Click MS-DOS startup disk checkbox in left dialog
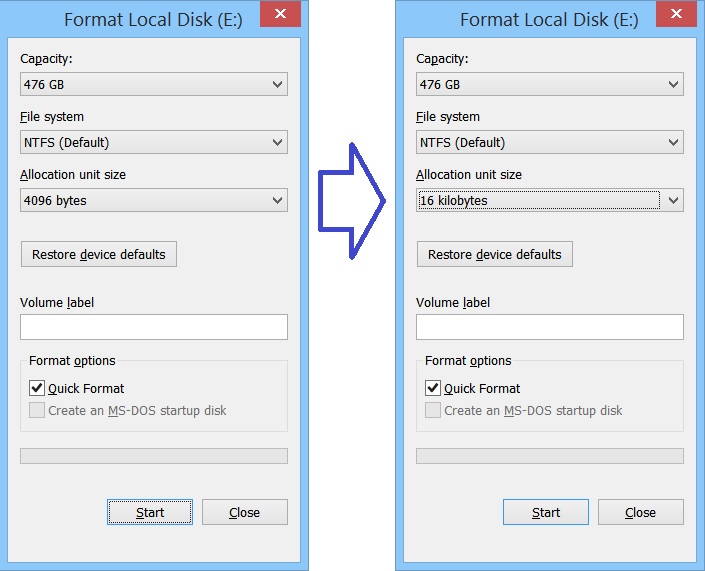 tap(37, 410)
